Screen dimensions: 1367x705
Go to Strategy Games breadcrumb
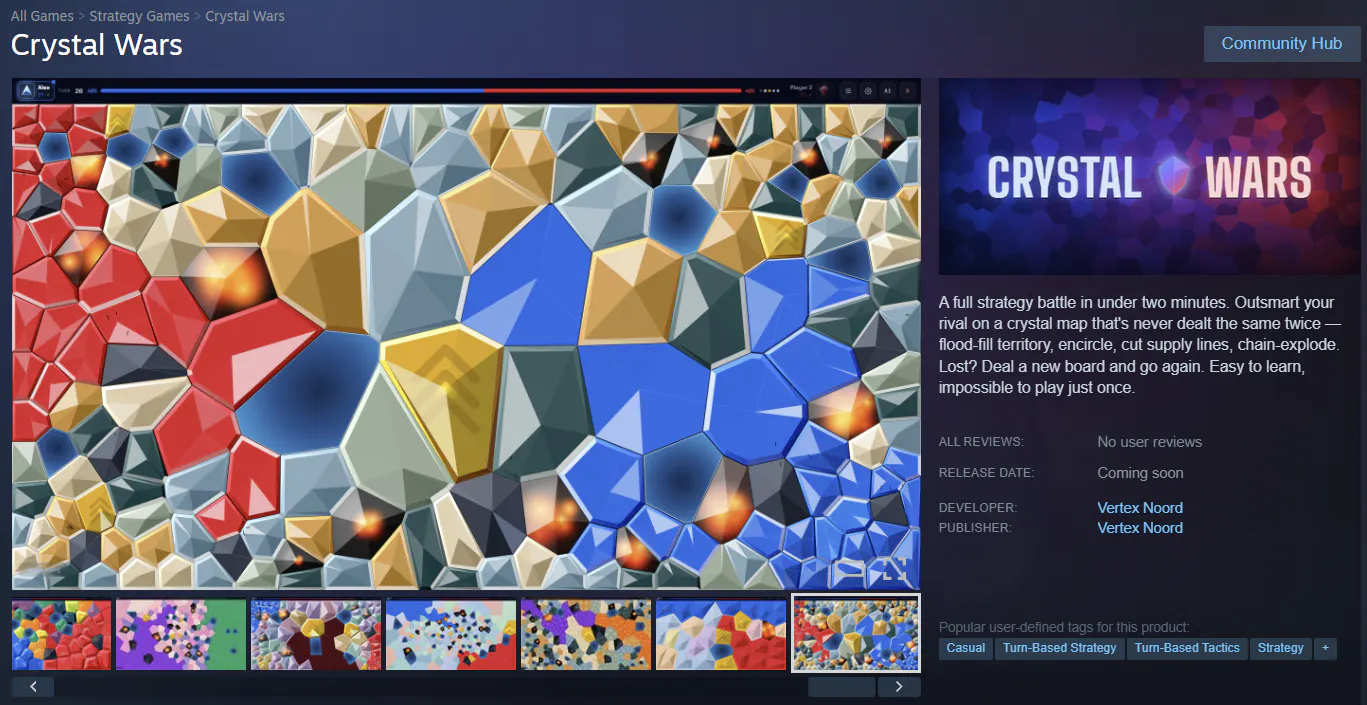(x=140, y=16)
